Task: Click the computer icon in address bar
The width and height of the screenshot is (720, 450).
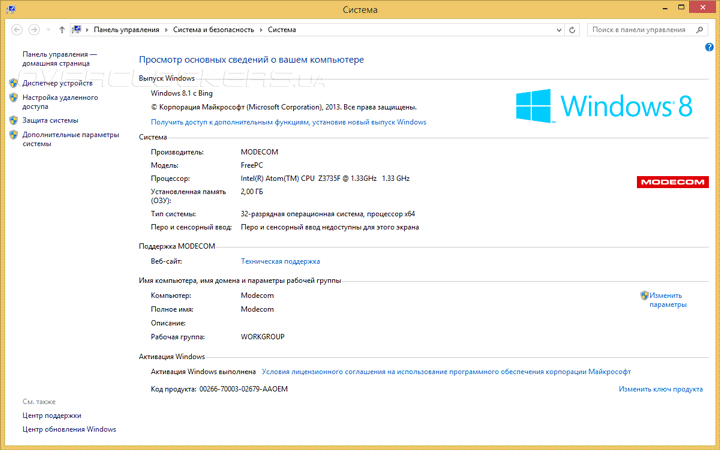Action: point(77,29)
